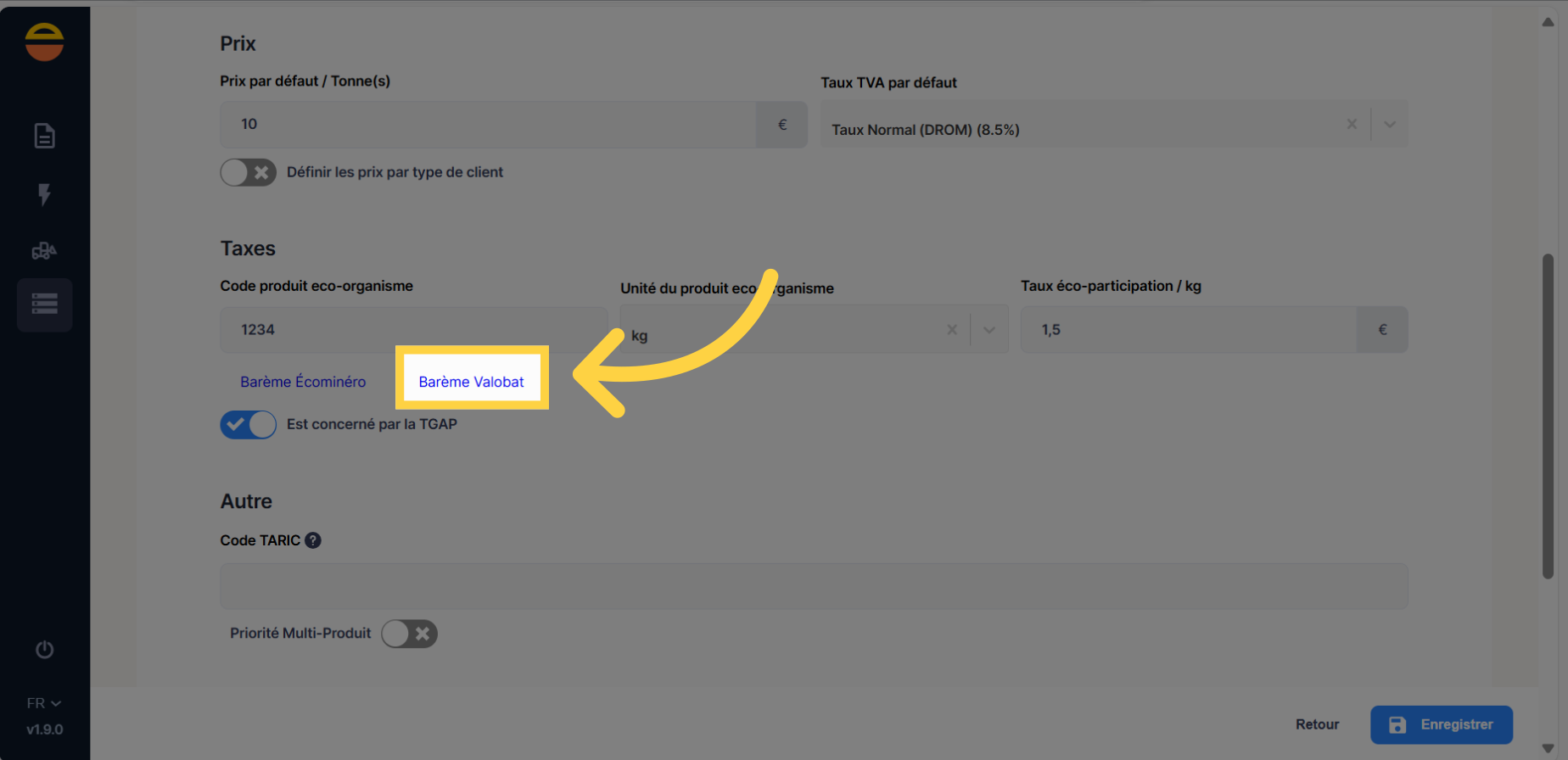Screen dimensions: 1568x760
Task: Open the Barème Valobat link
Action: (471, 382)
